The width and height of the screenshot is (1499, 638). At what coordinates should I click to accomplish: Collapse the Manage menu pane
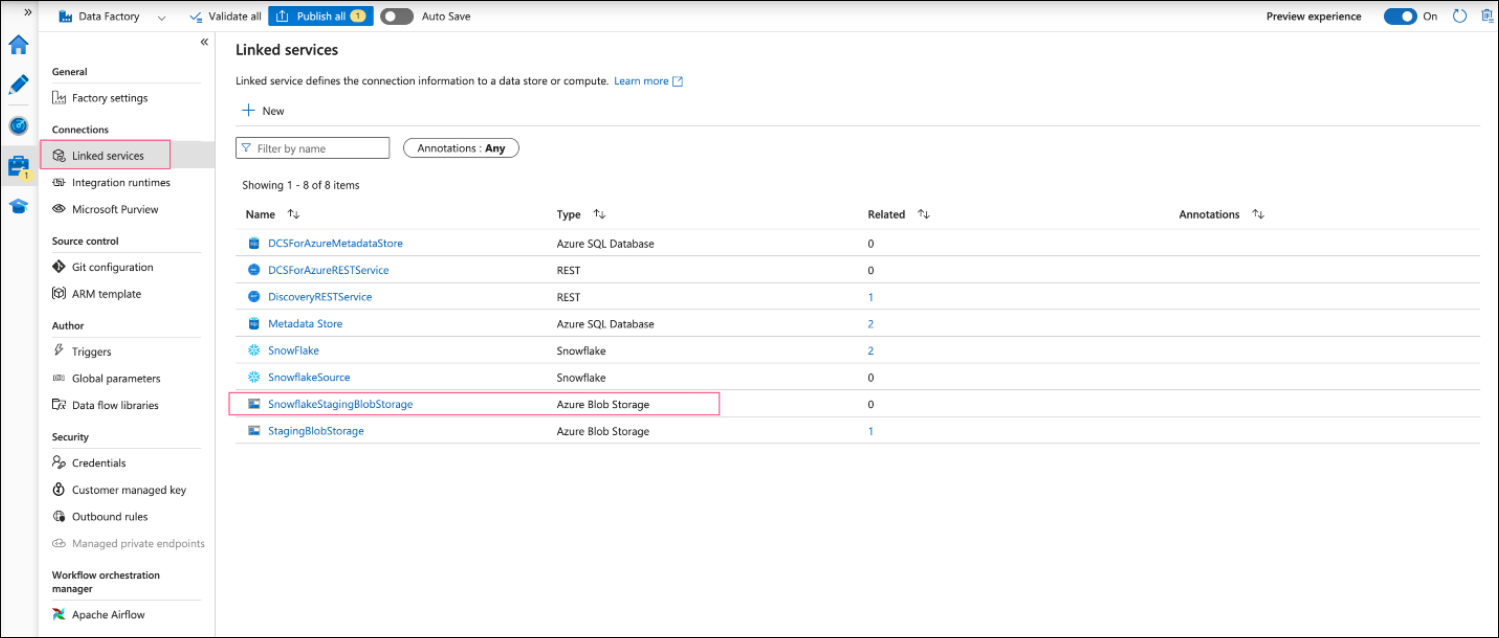pos(204,42)
